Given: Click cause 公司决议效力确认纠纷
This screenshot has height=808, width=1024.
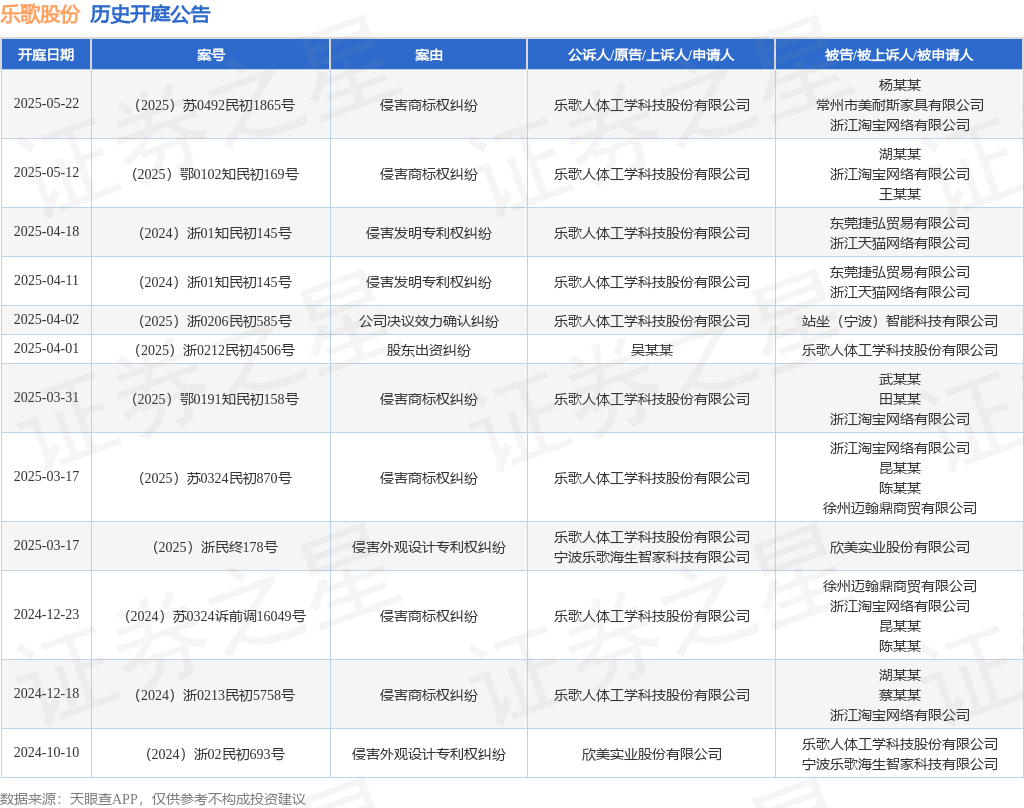Looking at the screenshot, I should tap(428, 321).
